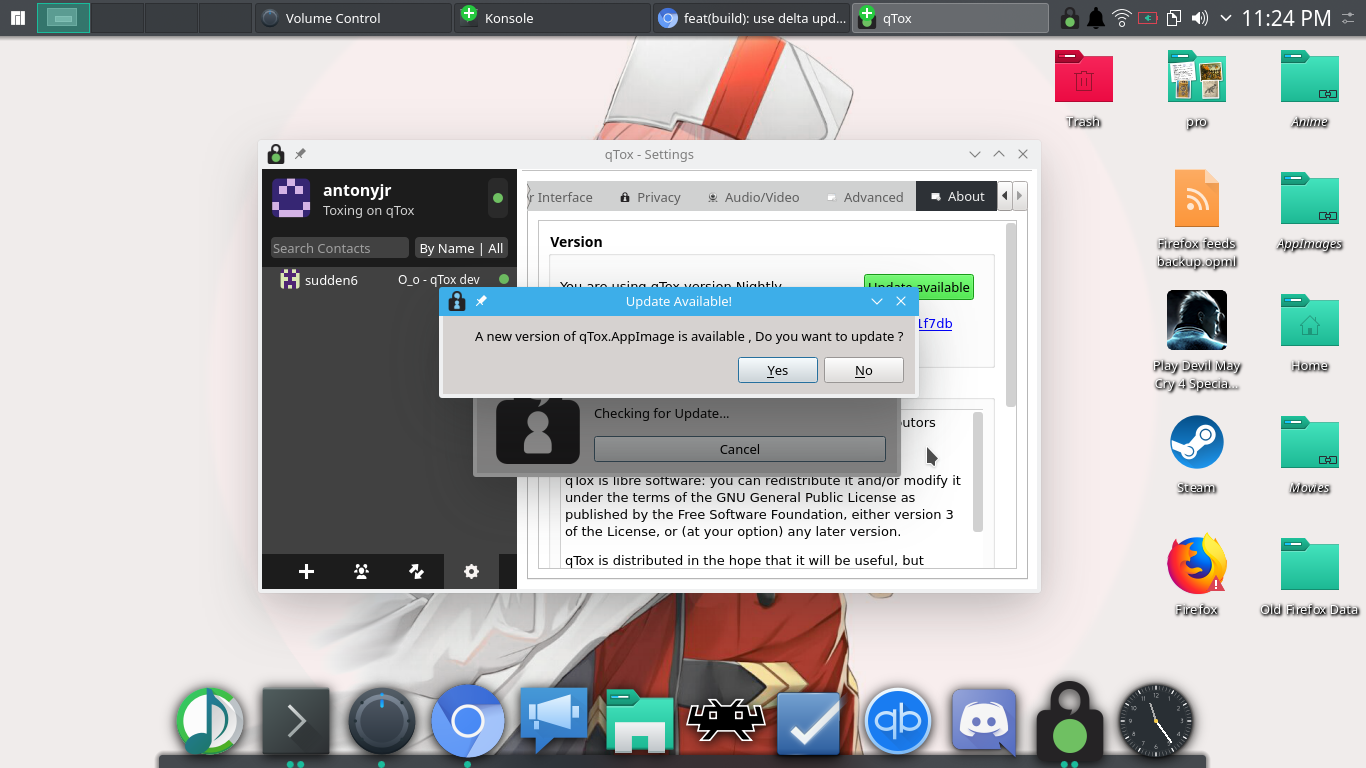
Task: Open panel configuration sliders icon
Action: (1349, 18)
